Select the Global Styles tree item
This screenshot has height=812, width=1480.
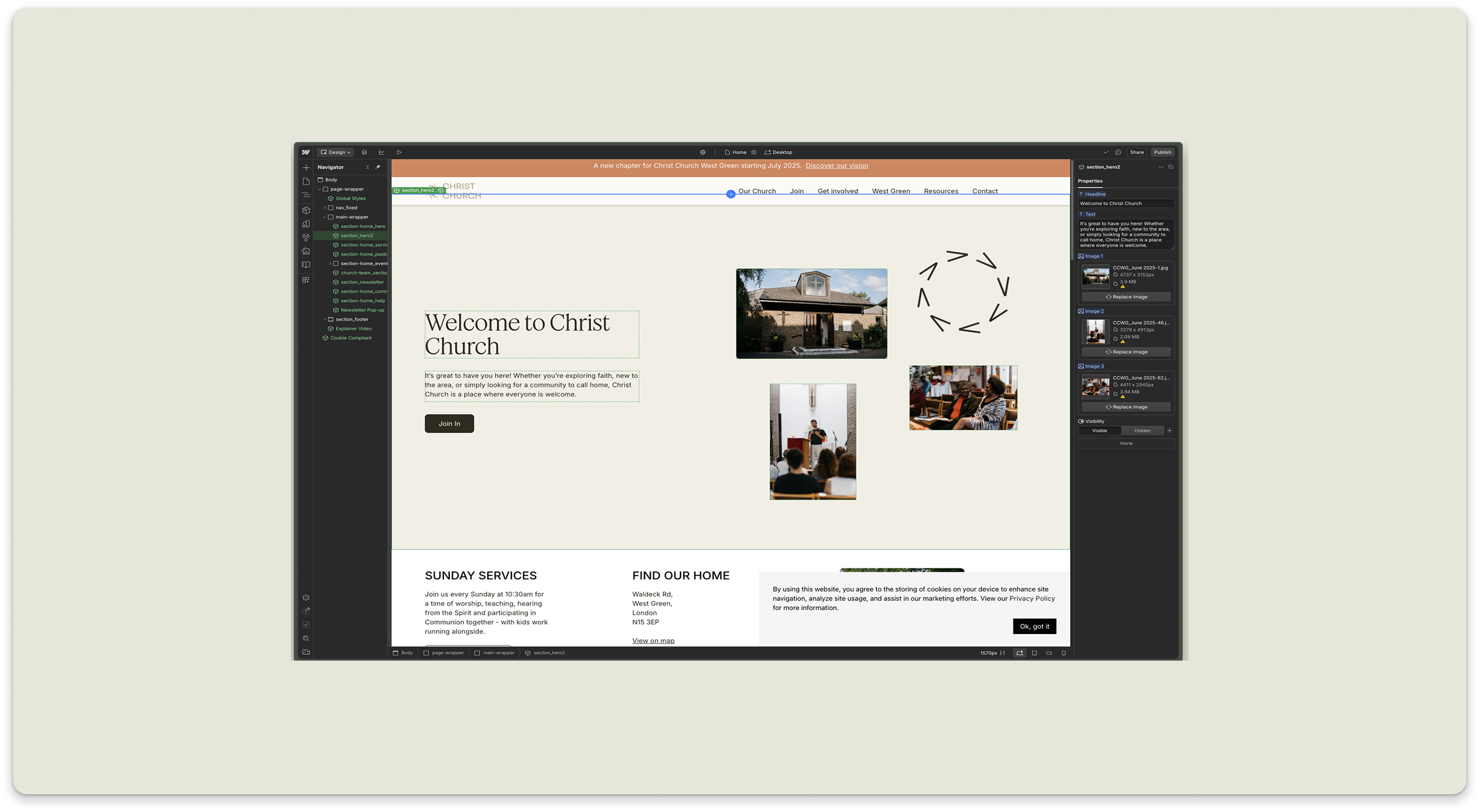click(350, 199)
